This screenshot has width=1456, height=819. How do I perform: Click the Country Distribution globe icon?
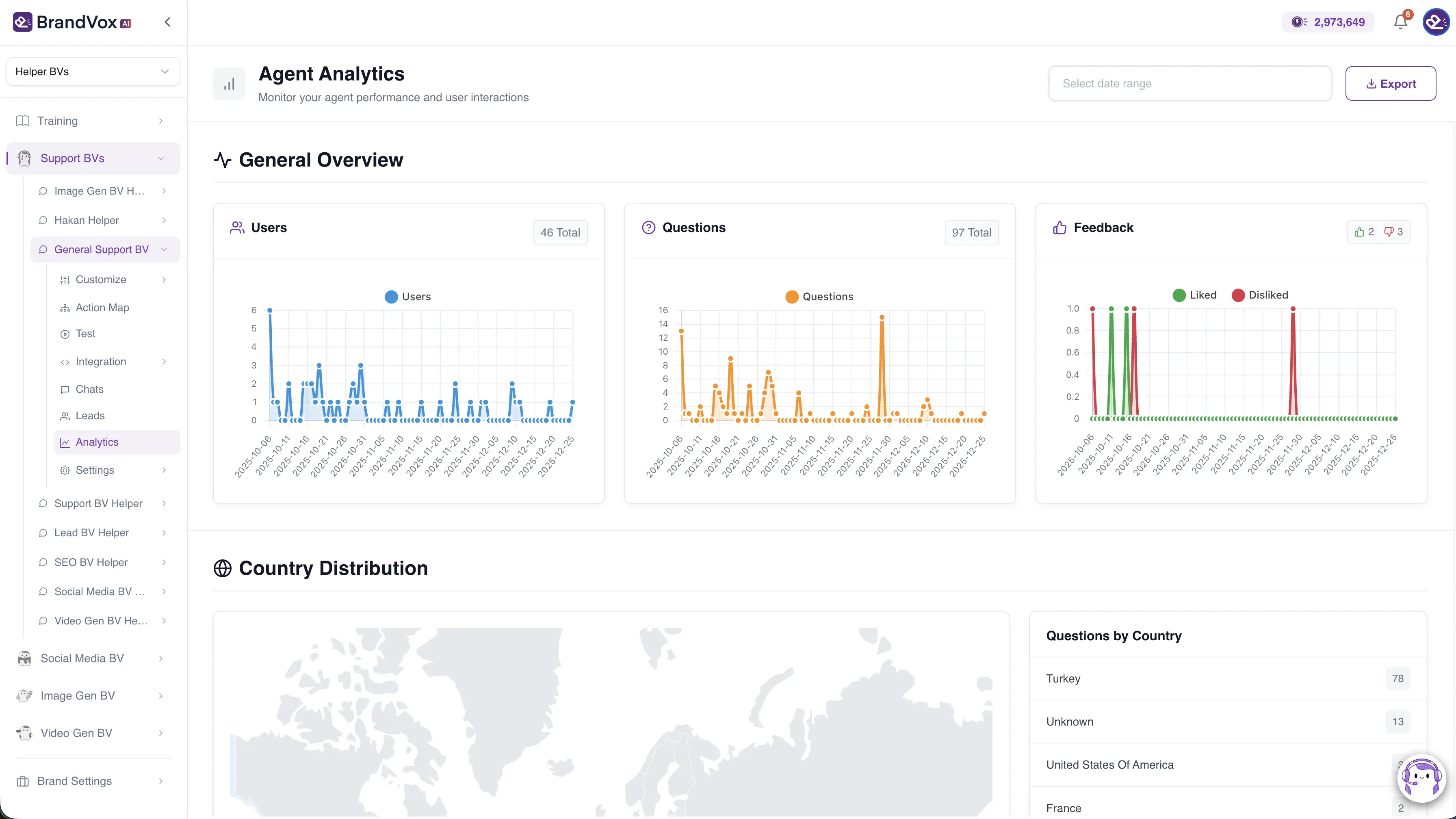pyautogui.click(x=223, y=568)
